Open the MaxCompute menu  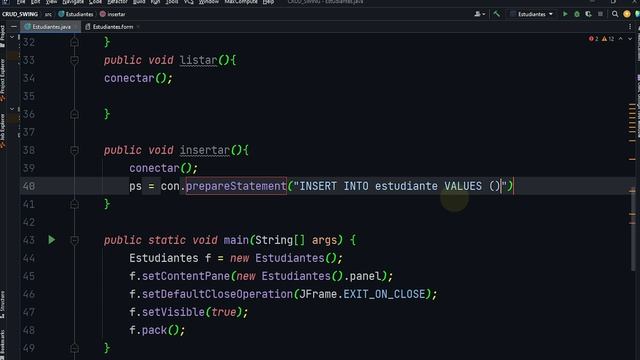(241, 2)
